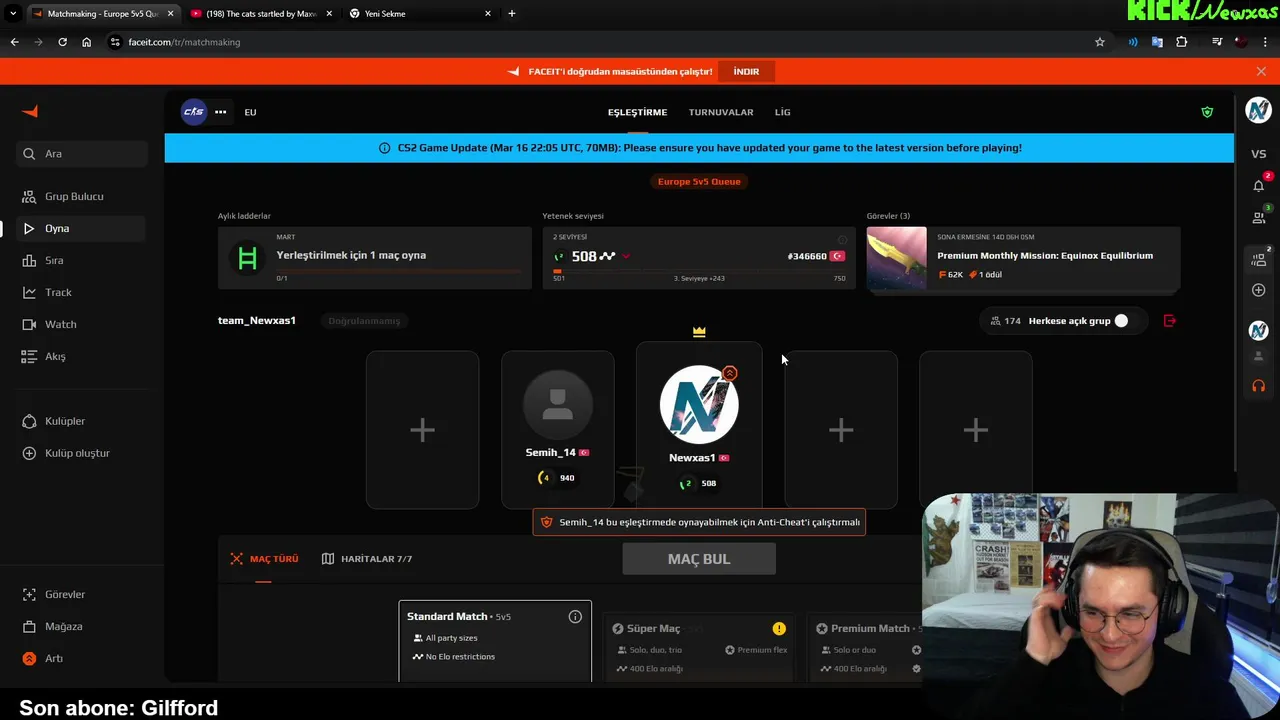Switch to the LİG tab
This screenshot has width=1280, height=720.
click(x=782, y=112)
